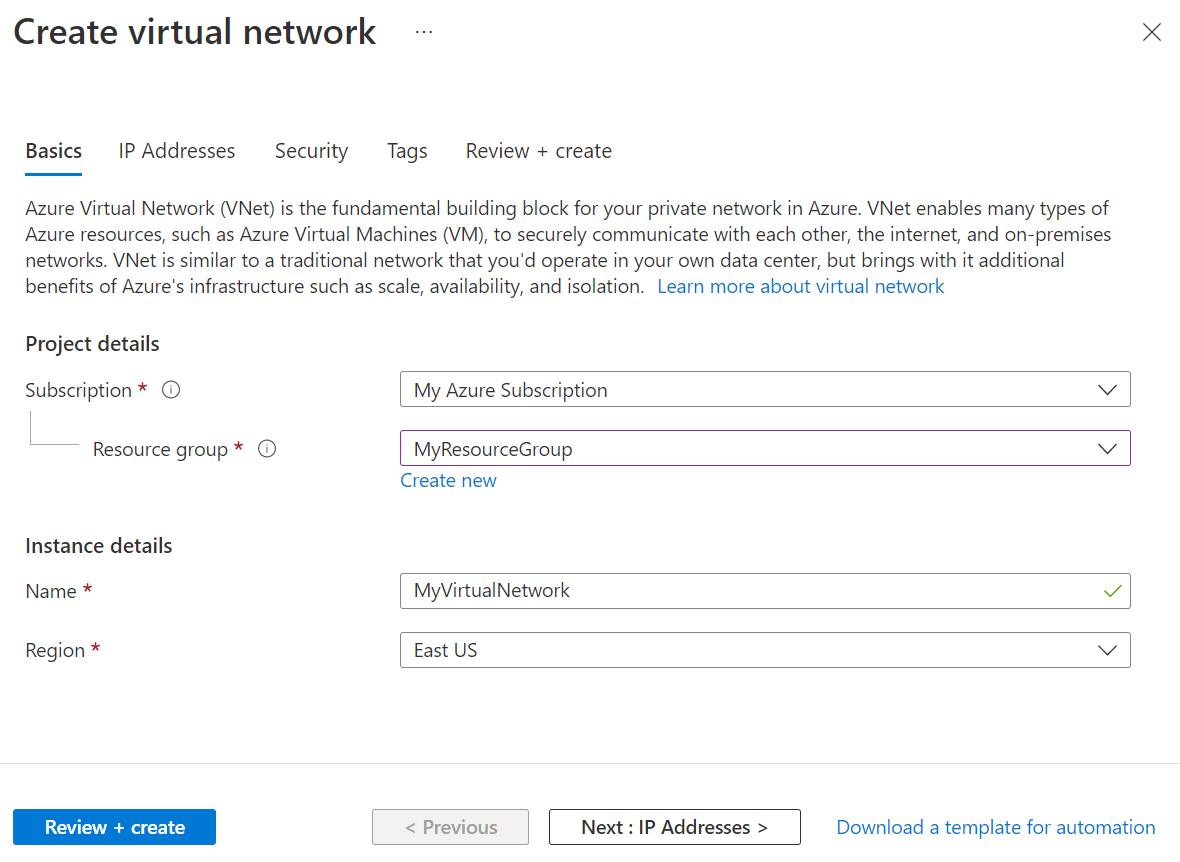Select the Basics tab
The width and height of the screenshot is (1180, 862).
coord(53,151)
